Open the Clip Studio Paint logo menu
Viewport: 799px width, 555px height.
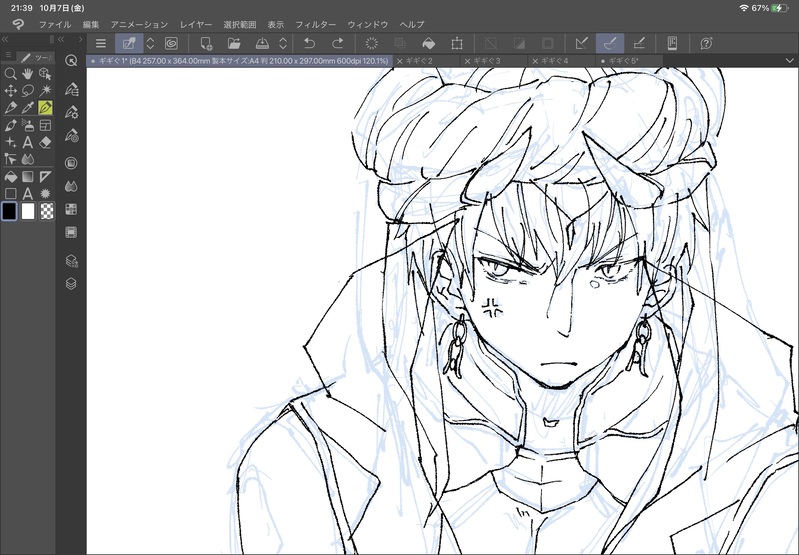pyautogui.click(x=18, y=24)
